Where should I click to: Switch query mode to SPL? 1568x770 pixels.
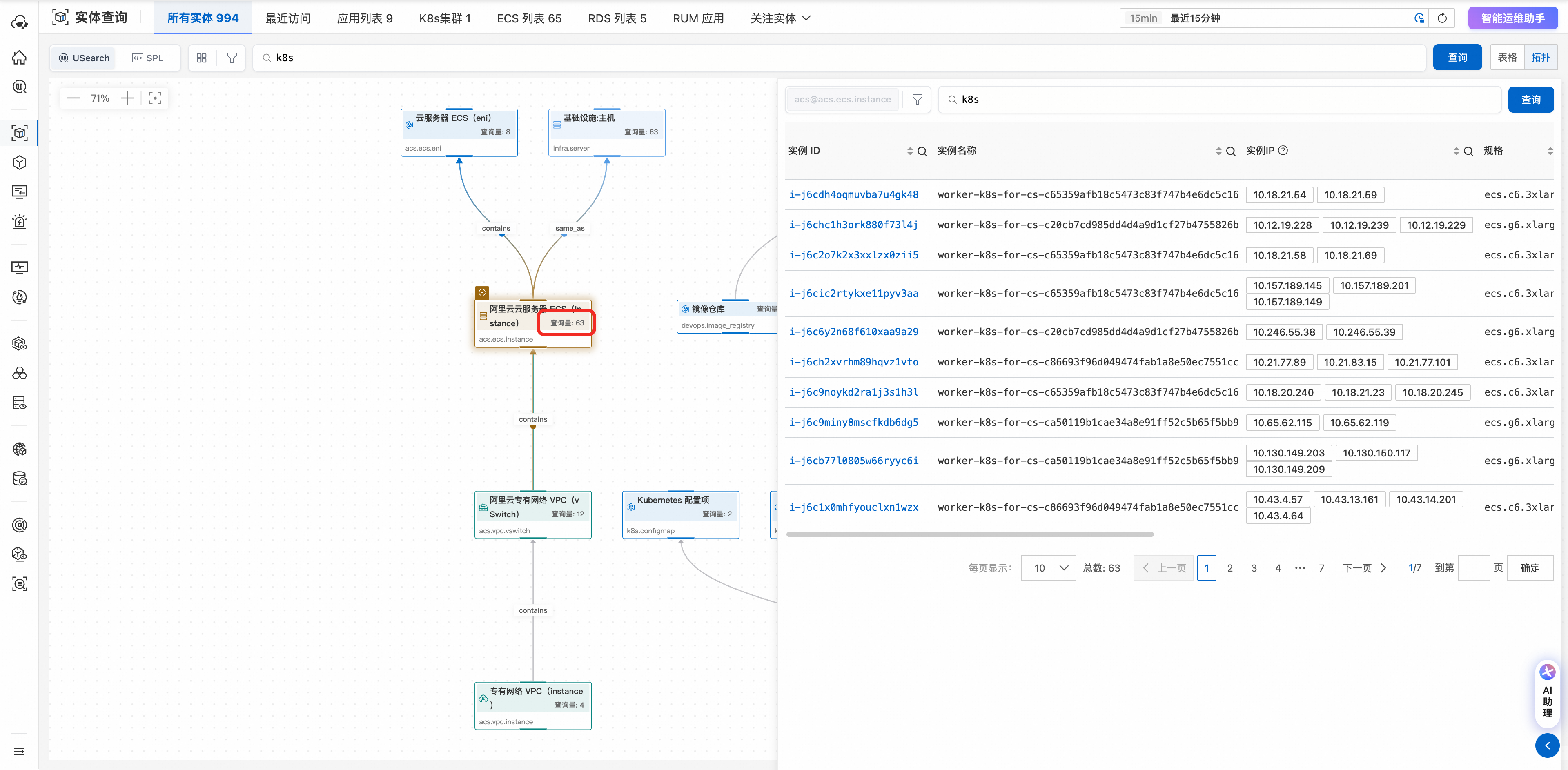tap(148, 58)
